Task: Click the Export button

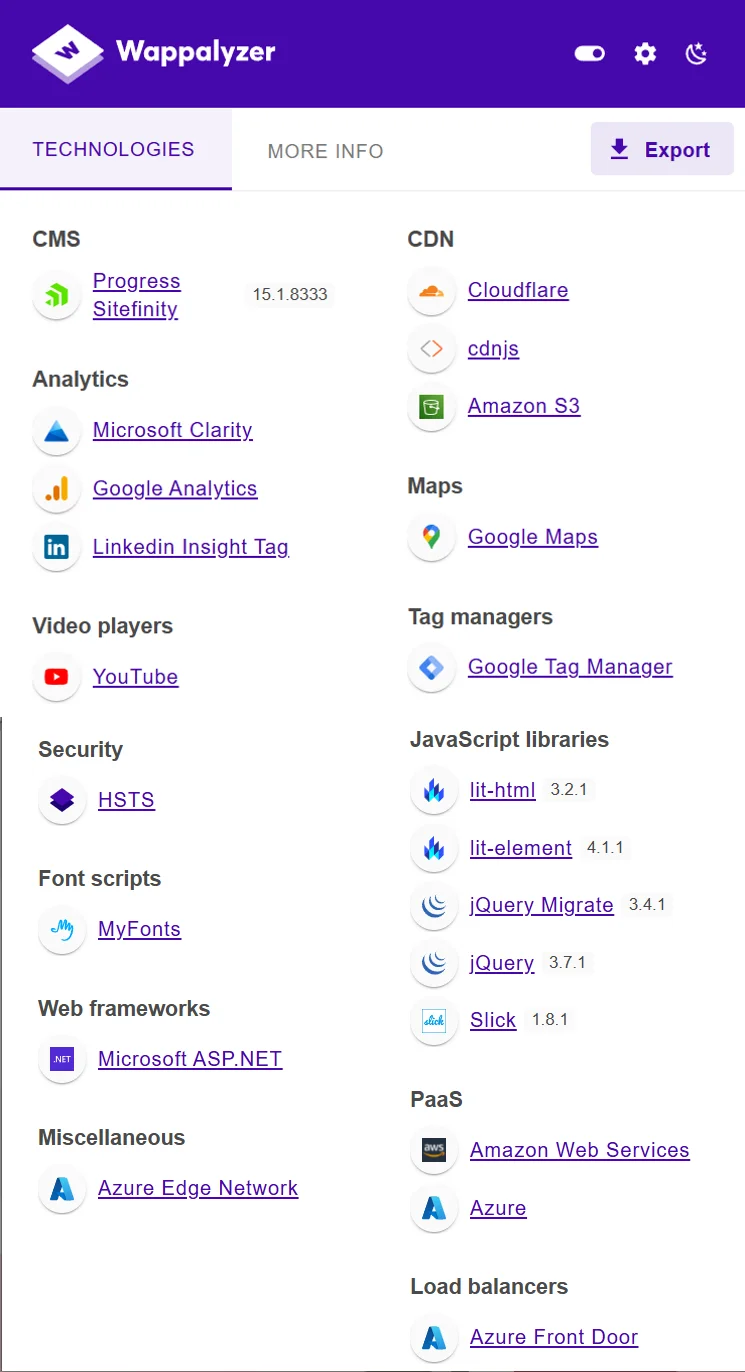Action: point(662,149)
